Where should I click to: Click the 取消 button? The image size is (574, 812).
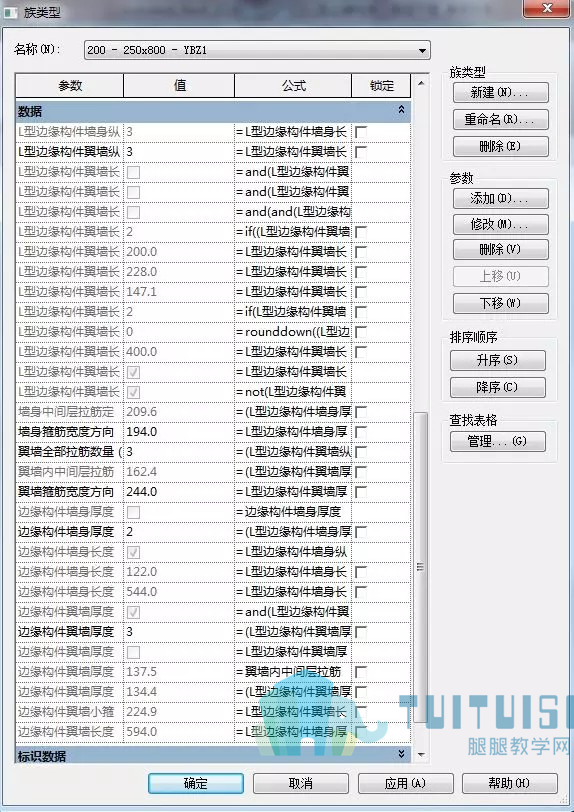(x=300, y=783)
